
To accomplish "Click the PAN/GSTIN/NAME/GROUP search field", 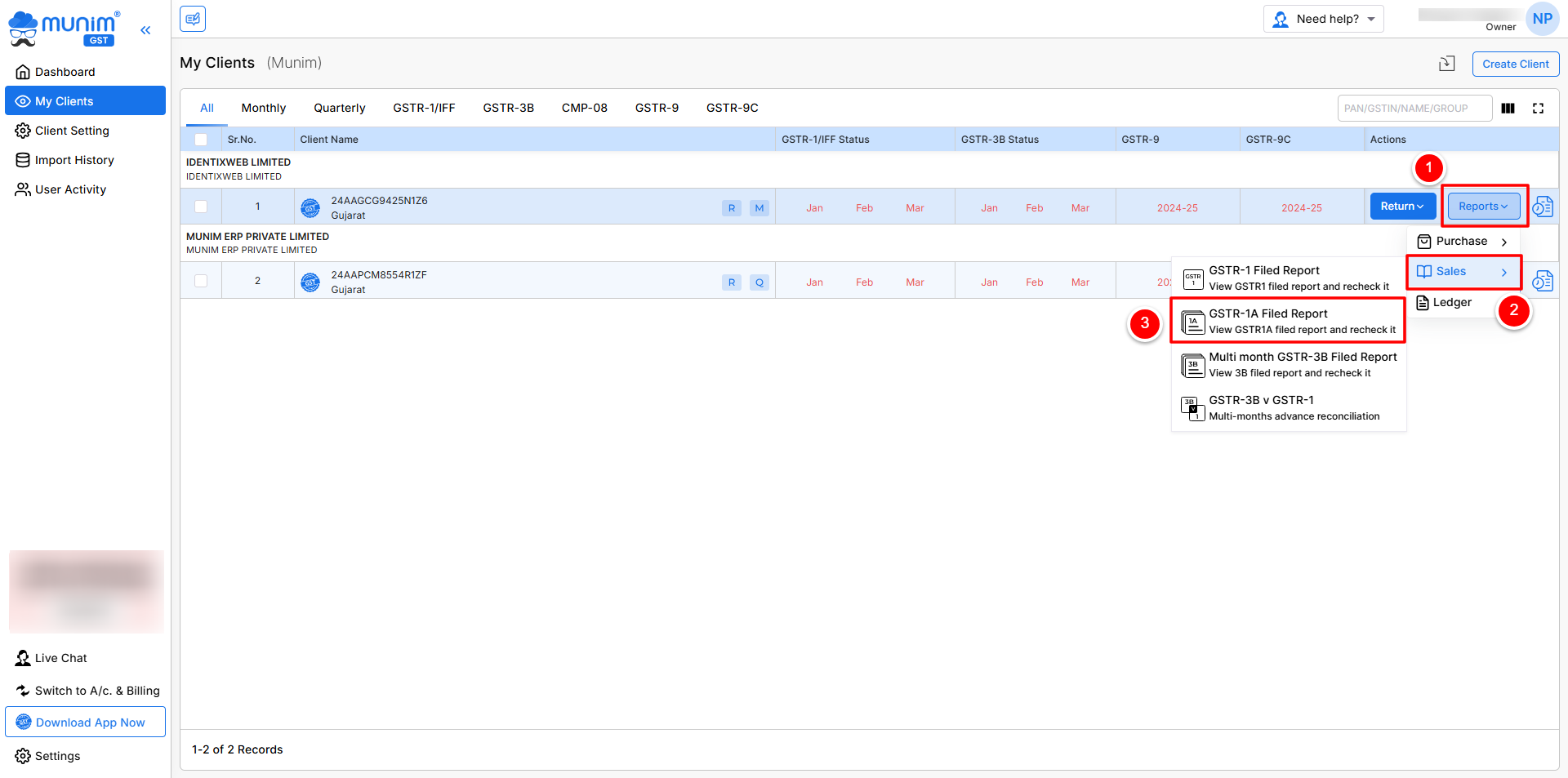I will pyautogui.click(x=1414, y=109).
